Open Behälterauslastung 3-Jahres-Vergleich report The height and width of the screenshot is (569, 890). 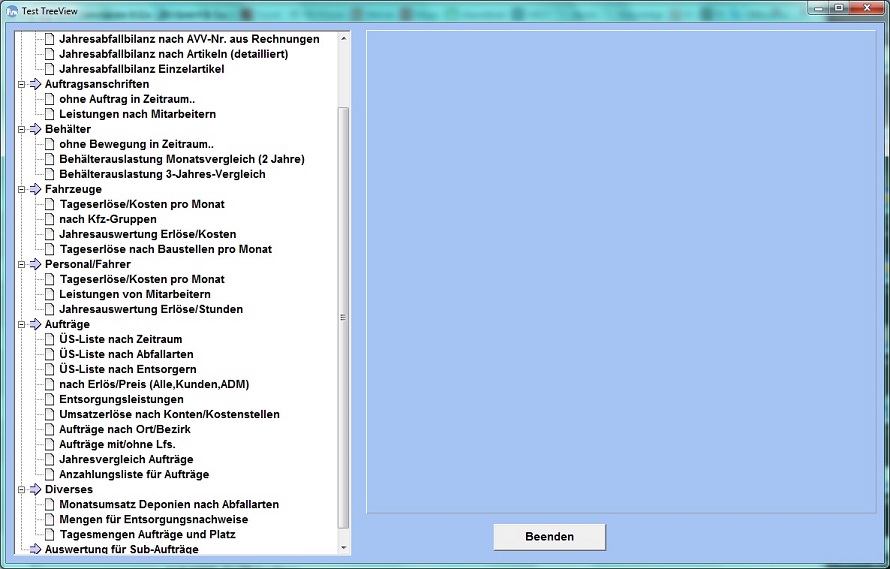pos(162,175)
